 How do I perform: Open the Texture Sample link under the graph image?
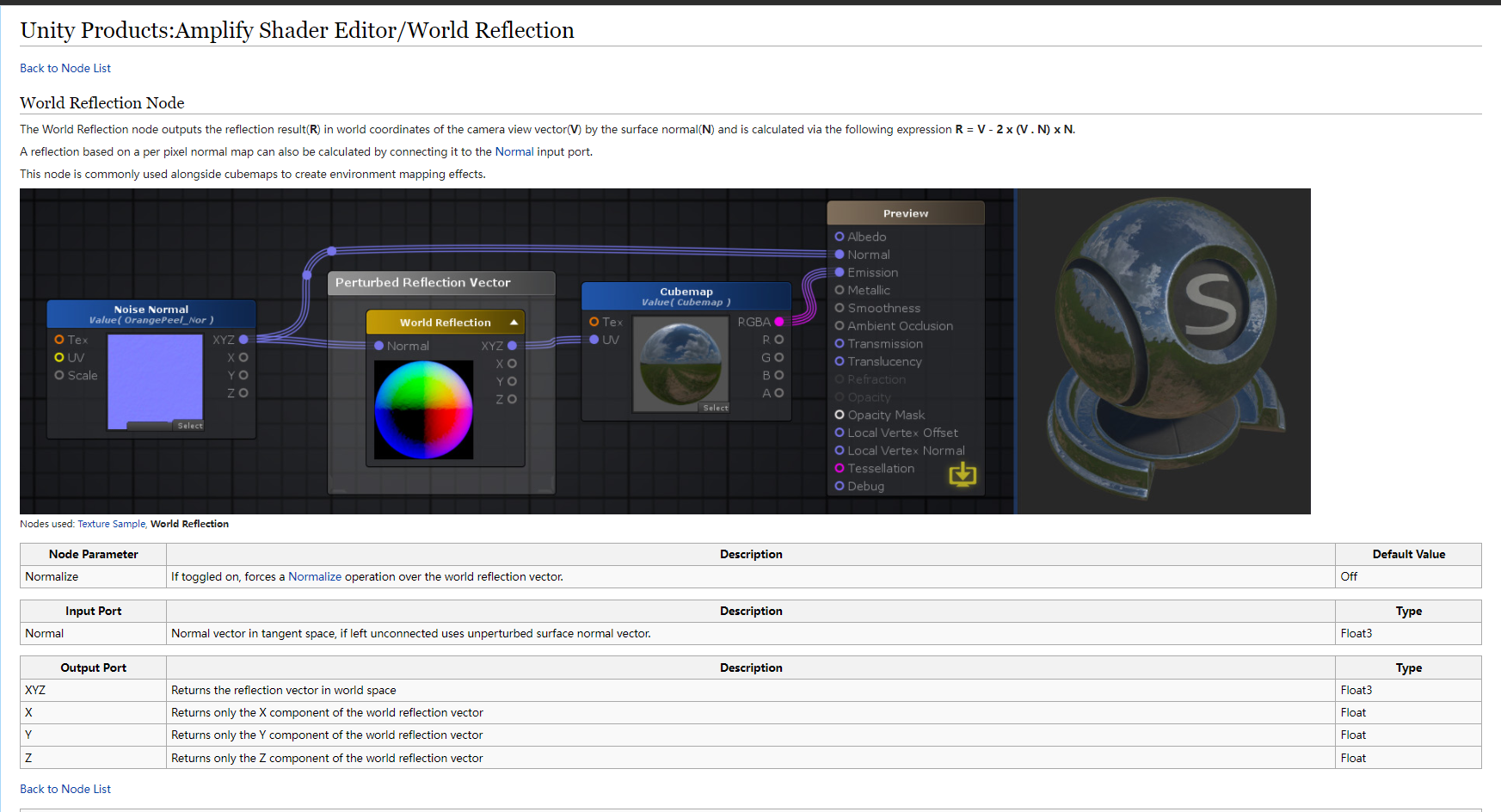[112, 524]
